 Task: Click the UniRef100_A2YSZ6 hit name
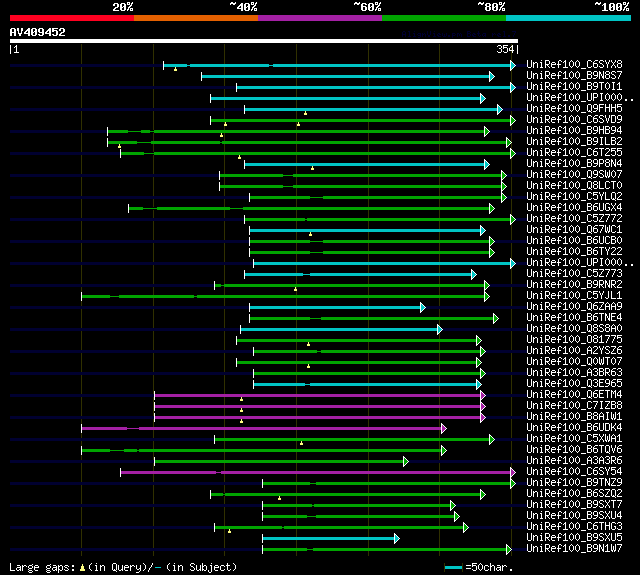574,351
